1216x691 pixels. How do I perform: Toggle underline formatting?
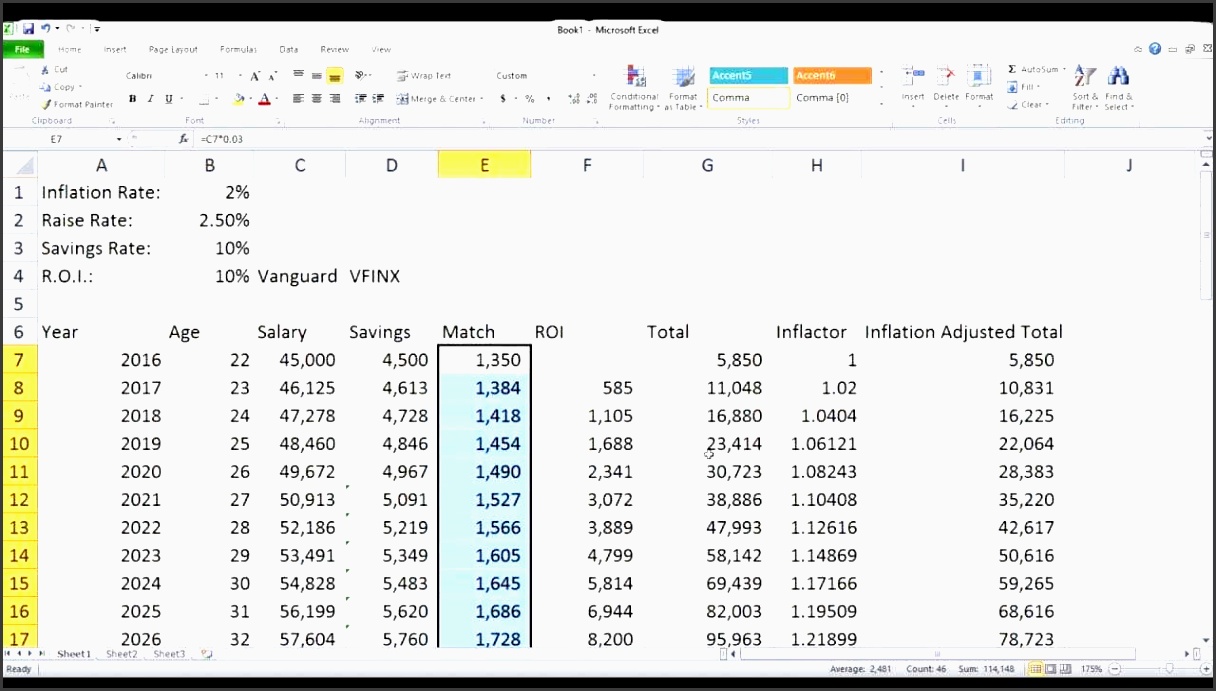168,99
